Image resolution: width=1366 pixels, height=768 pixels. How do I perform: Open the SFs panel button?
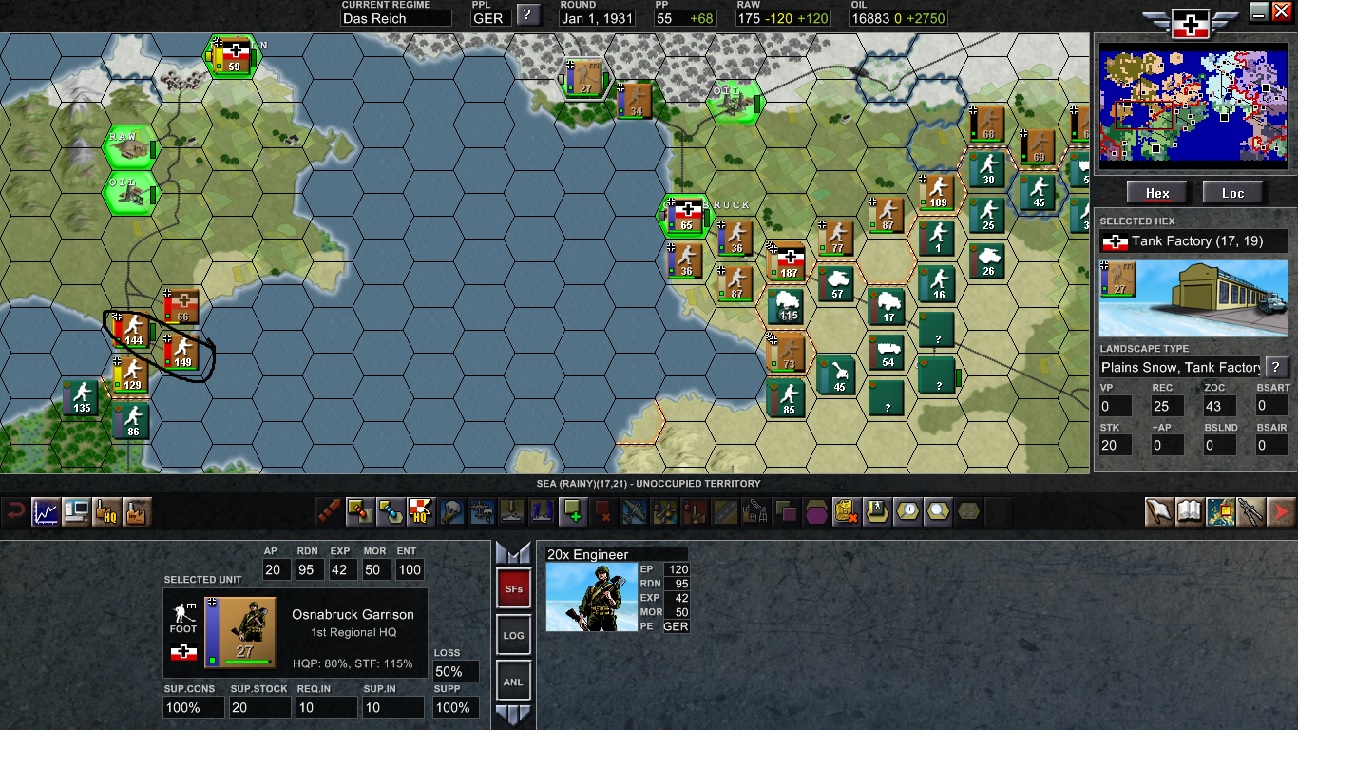[513, 589]
